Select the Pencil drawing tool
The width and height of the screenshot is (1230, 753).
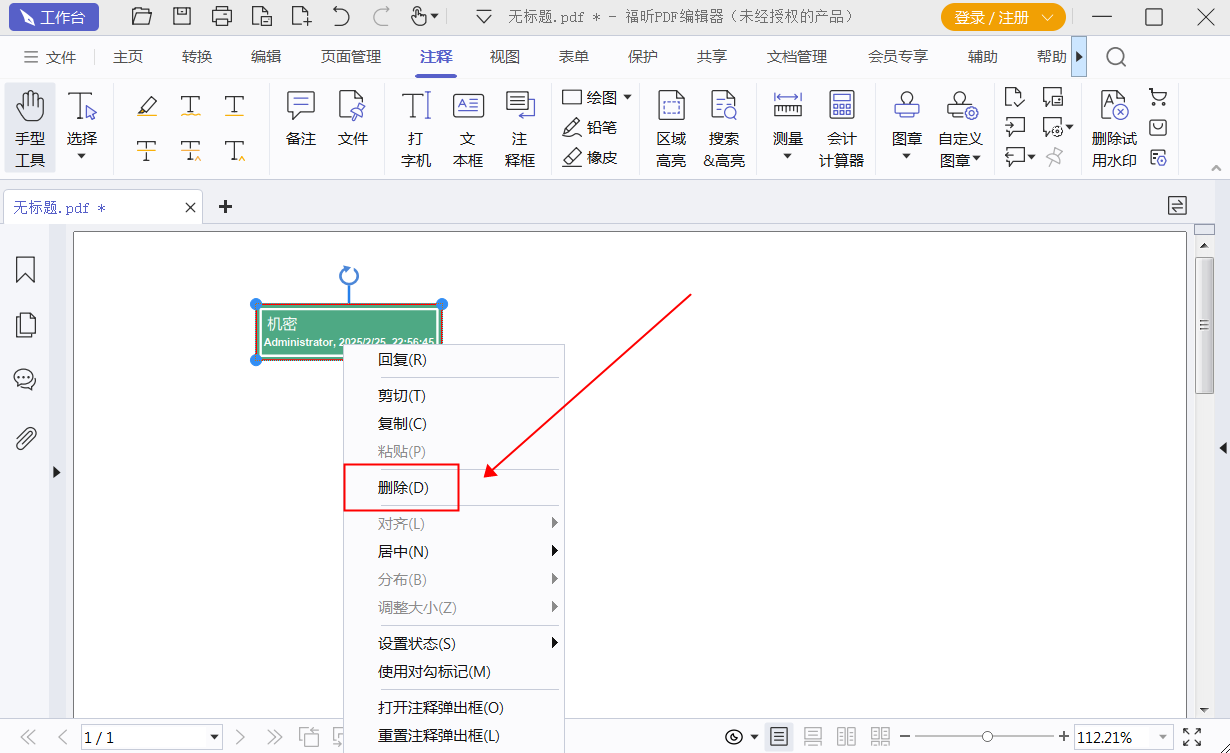coord(590,127)
